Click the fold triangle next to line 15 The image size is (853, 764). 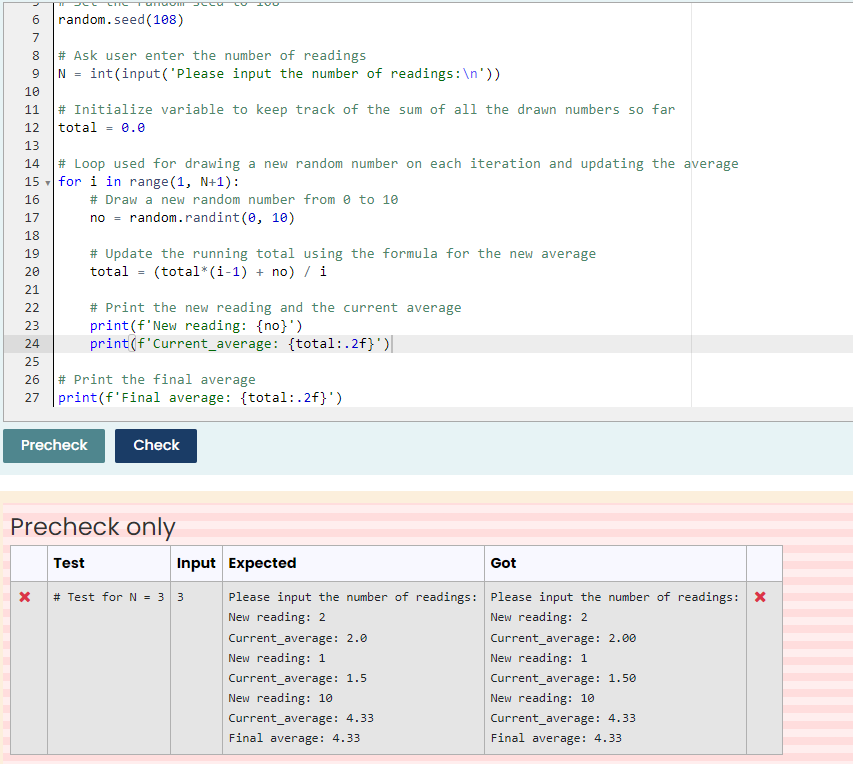tap(45, 182)
